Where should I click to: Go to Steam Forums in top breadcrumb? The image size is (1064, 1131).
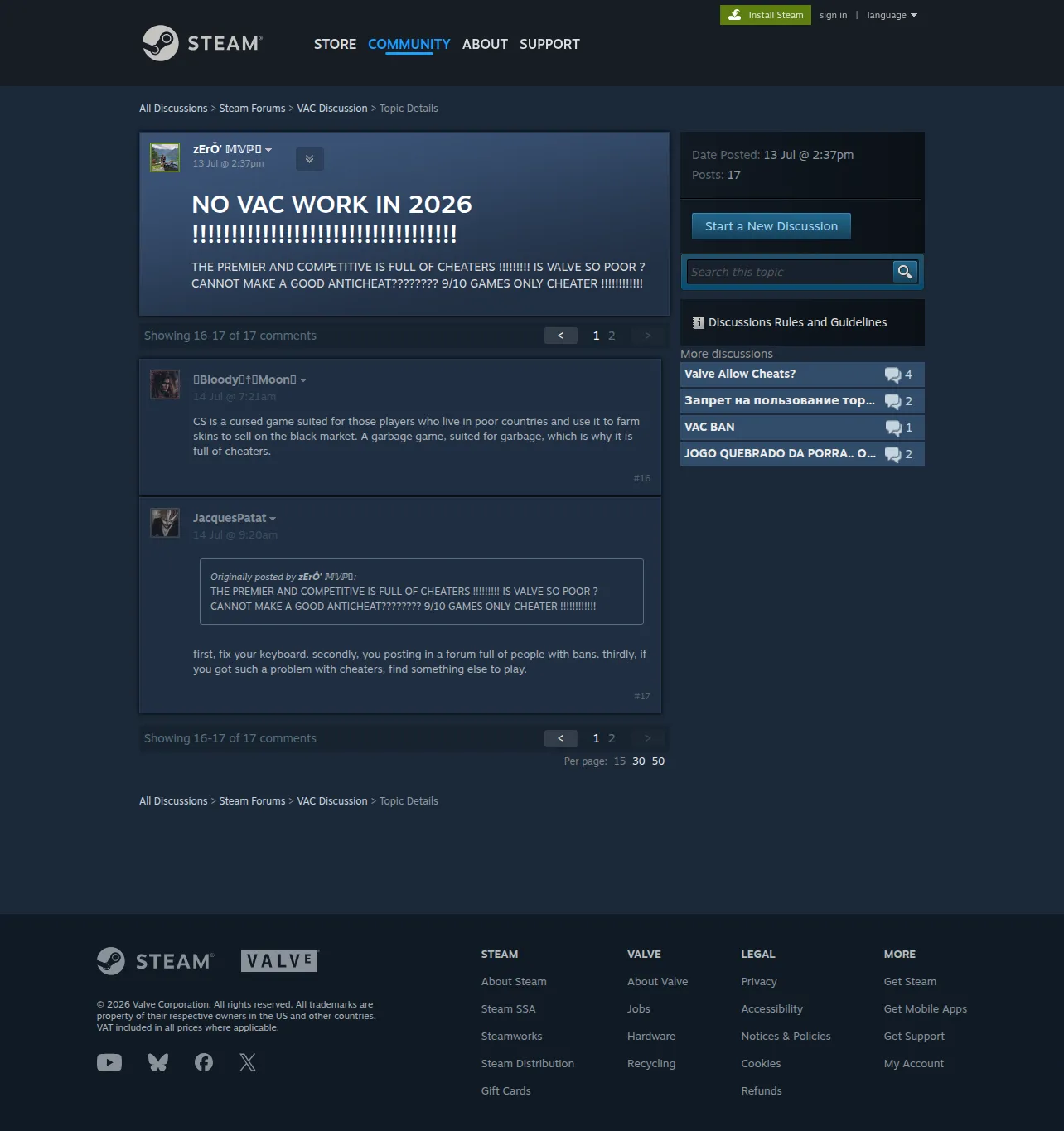point(252,109)
